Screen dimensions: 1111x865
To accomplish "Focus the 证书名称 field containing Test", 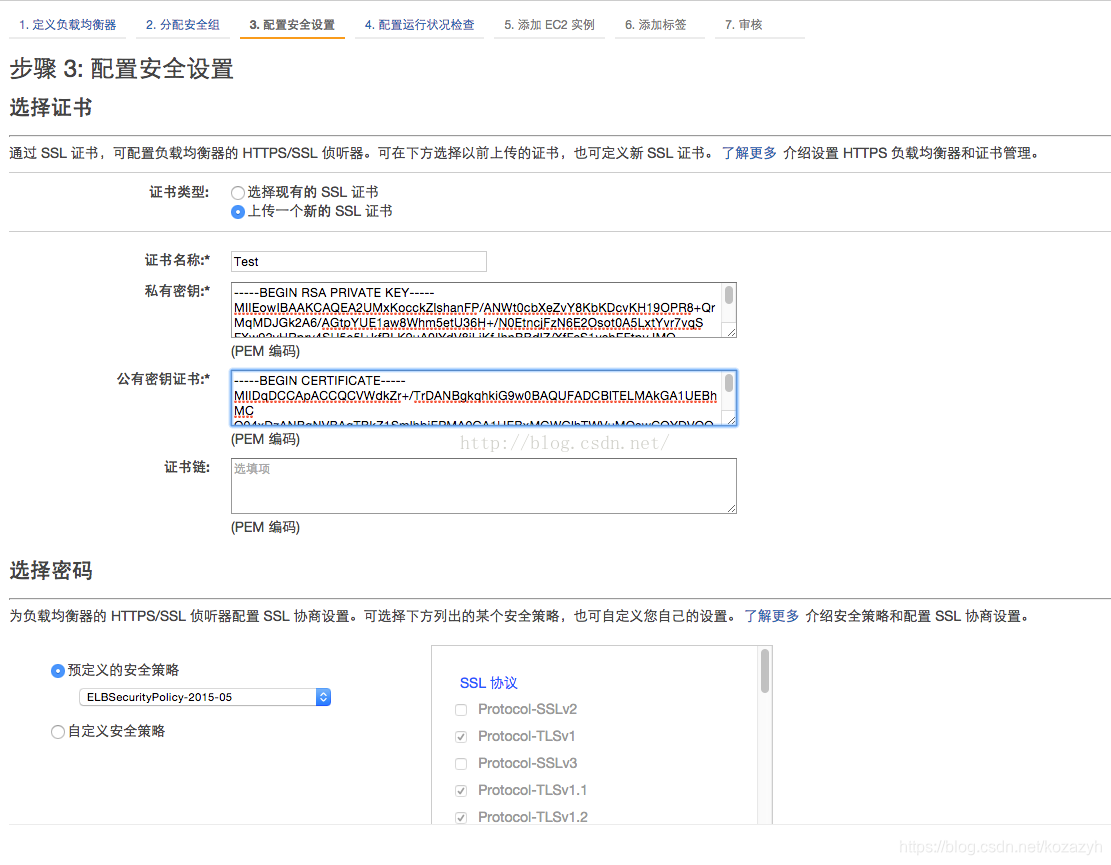I will click(359, 261).
